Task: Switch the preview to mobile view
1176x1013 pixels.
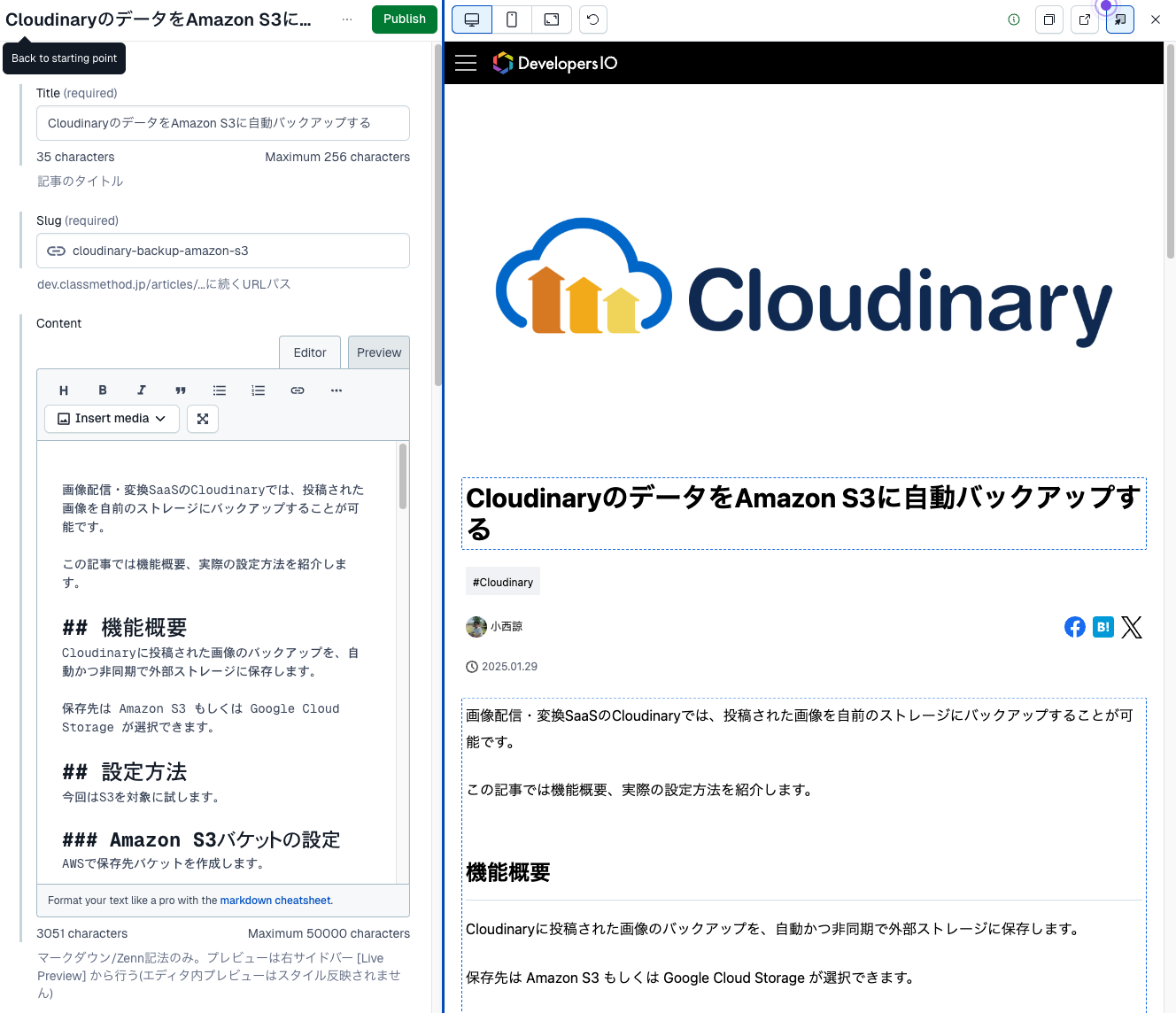Action: (512, 19)
